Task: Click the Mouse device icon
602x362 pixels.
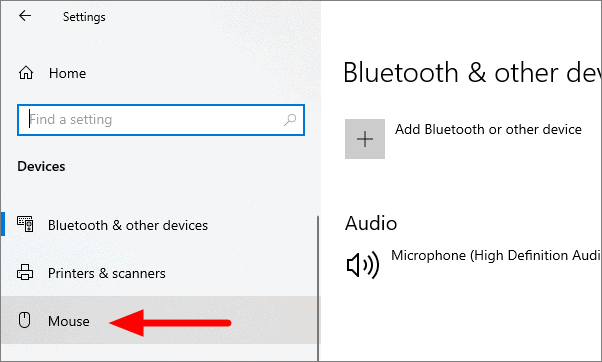Action: coord(25,320)
